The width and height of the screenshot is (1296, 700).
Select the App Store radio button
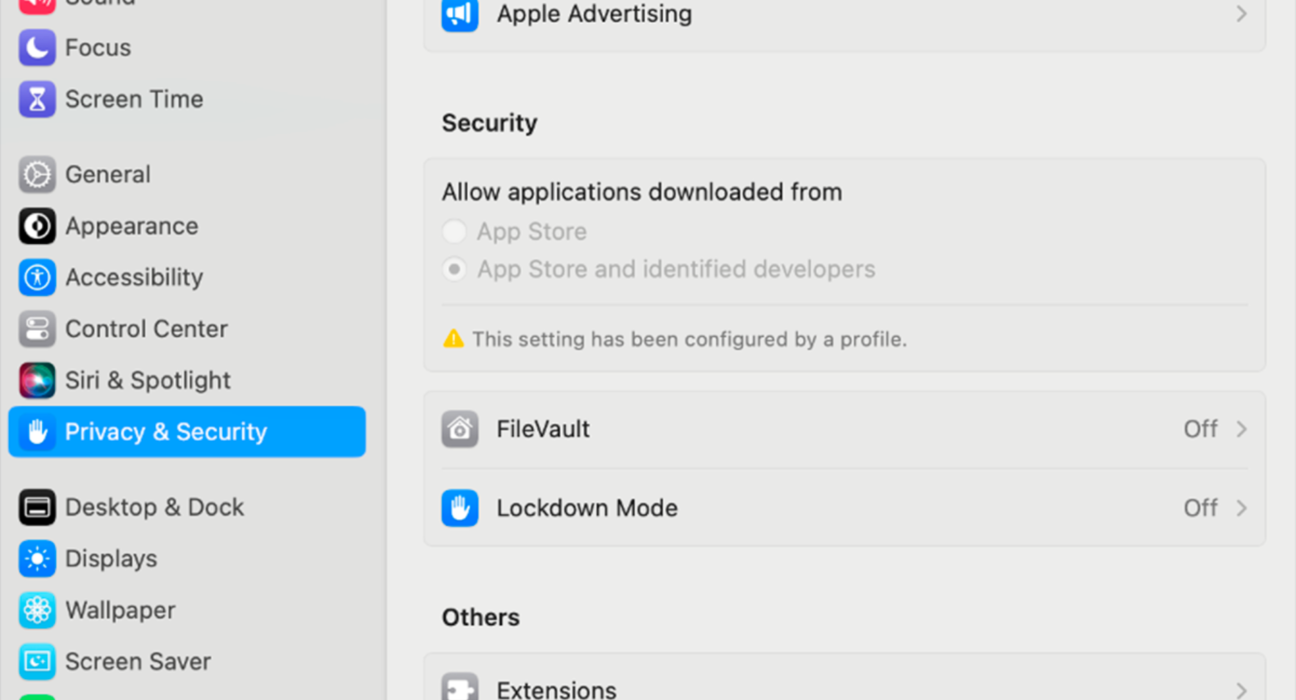tap(454, 232)
